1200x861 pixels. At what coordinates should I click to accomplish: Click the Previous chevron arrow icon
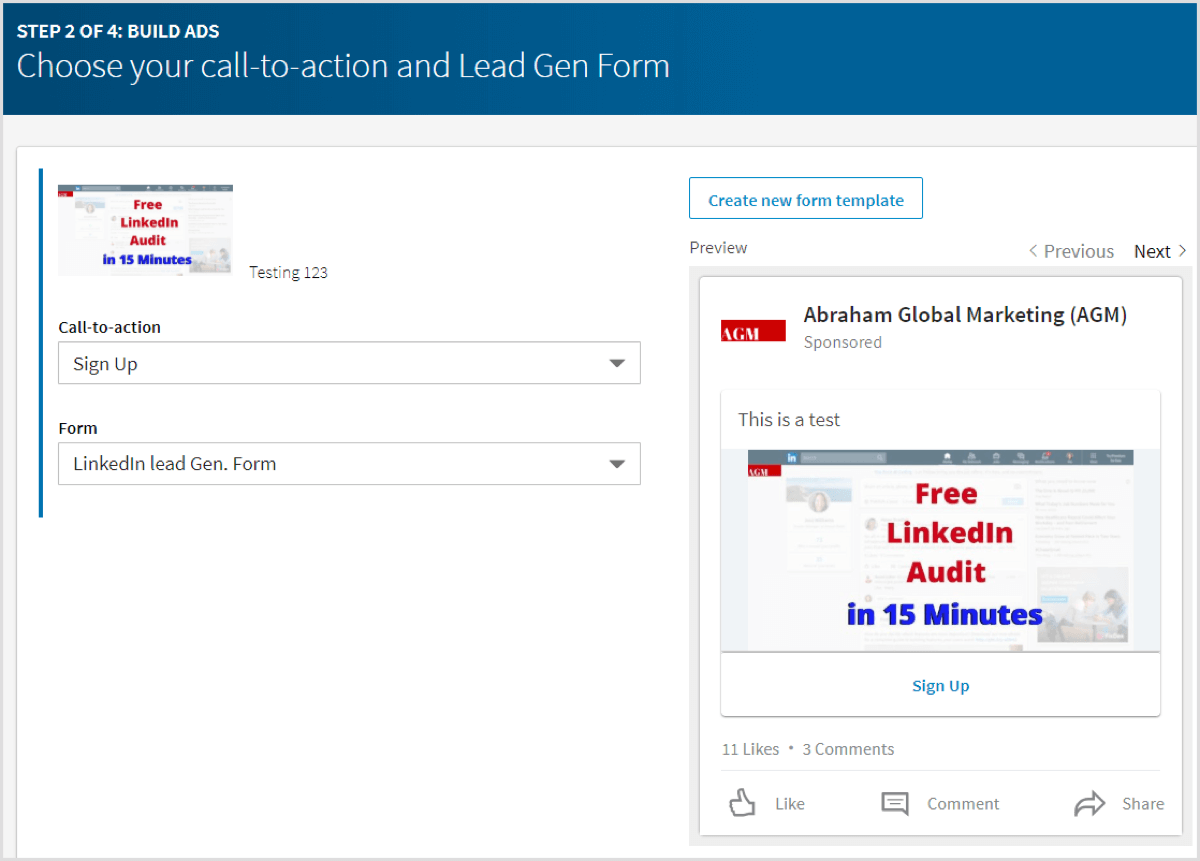tap(1033, 251)
